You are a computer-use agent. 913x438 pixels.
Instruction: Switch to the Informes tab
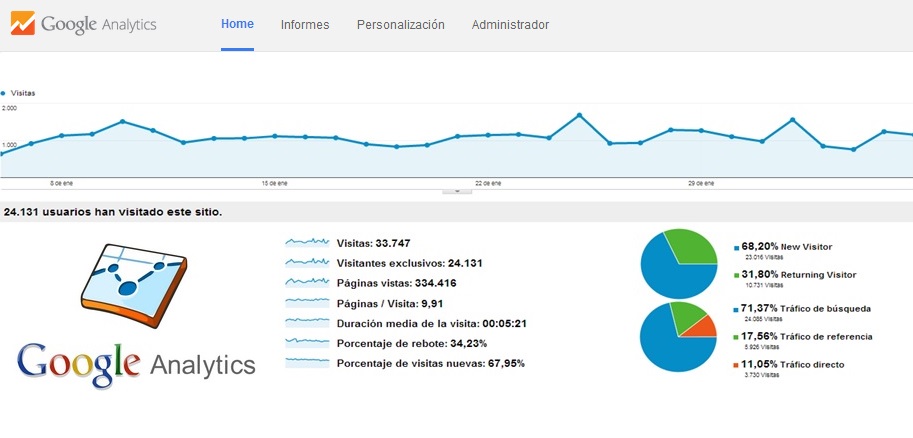(305, 24)
